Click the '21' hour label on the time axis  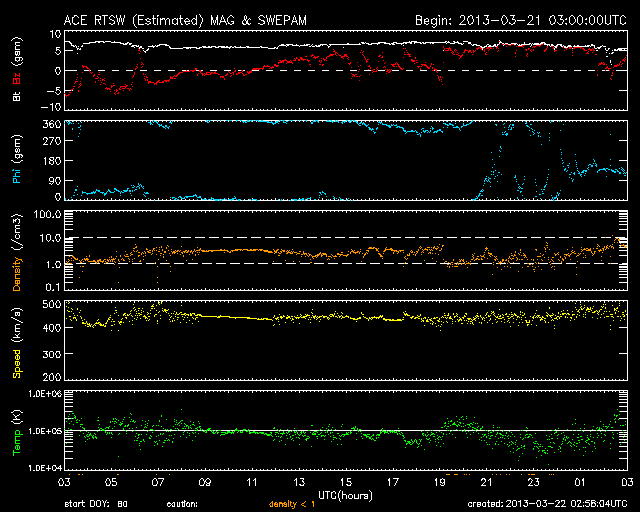[x=487, y=482]
